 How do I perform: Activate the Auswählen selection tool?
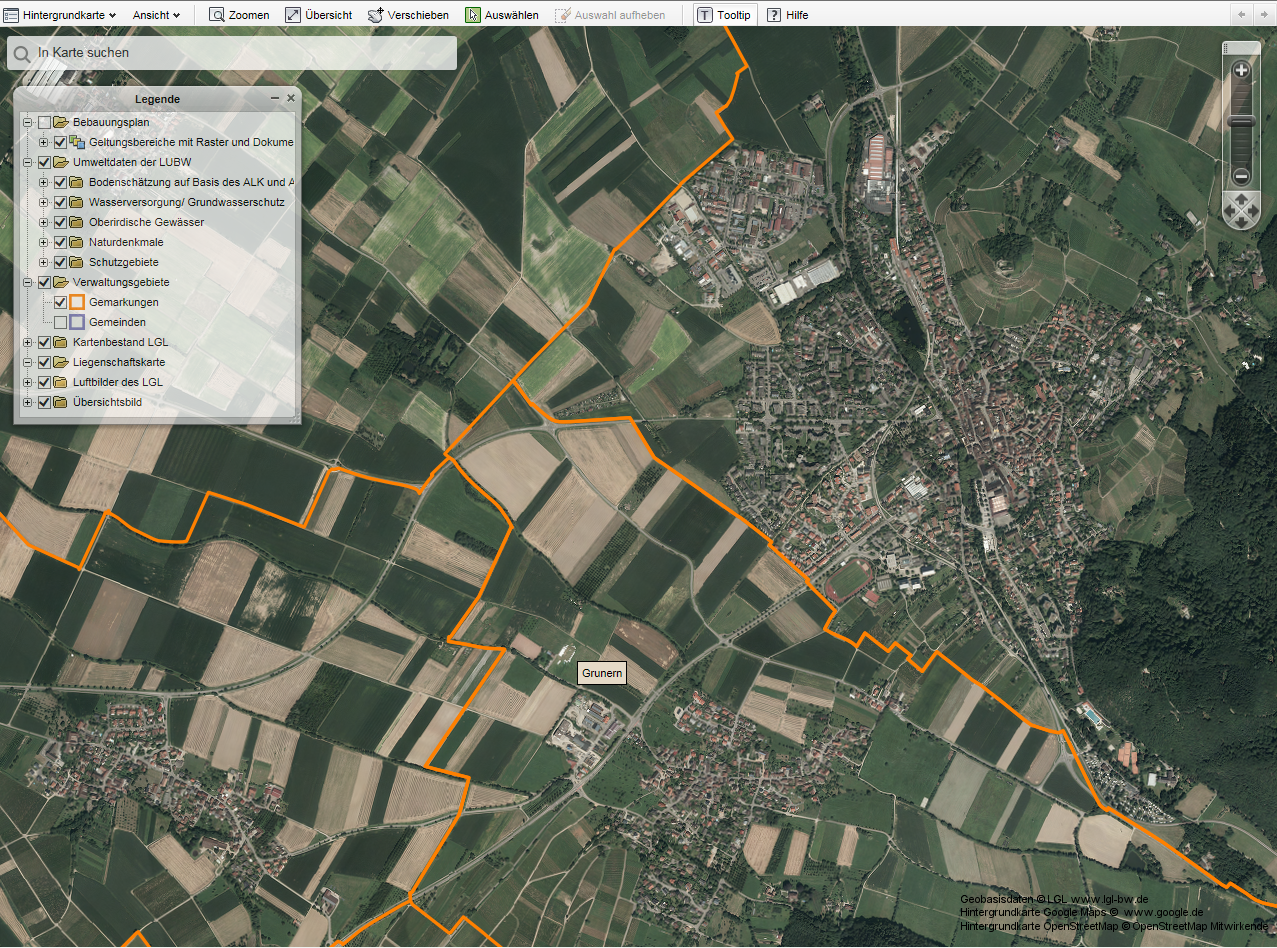pos(501,15)
